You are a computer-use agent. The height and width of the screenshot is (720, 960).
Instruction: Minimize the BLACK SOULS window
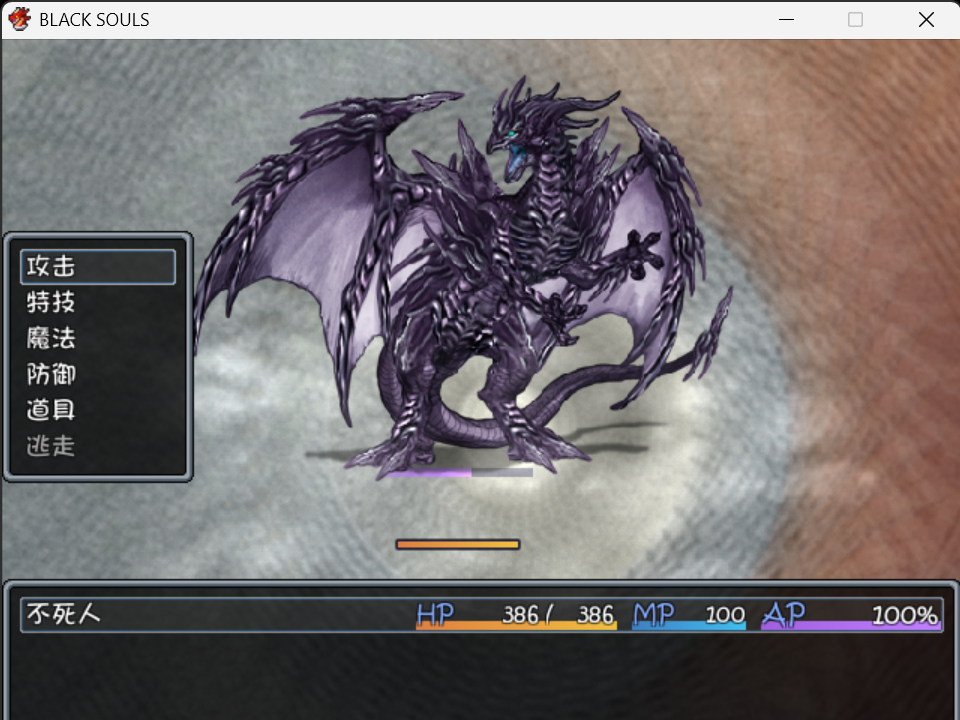(x=787, y=20)
